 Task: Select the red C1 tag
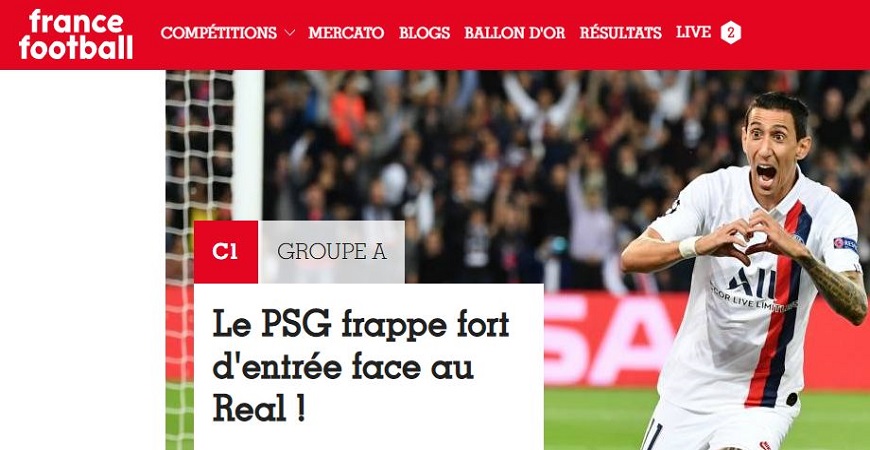pos(226,252)
